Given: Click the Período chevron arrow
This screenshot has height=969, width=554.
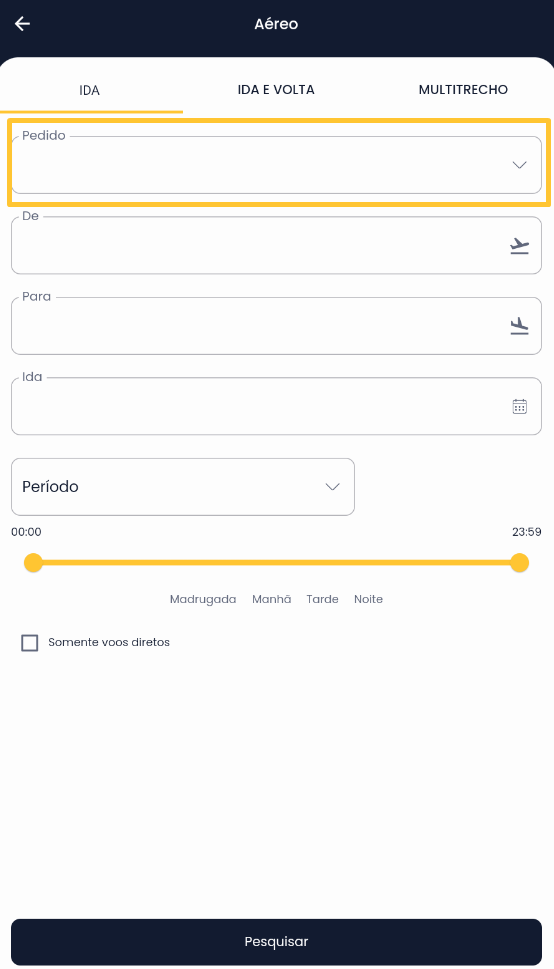Looking at the screenshot, I should coord(333,487).
